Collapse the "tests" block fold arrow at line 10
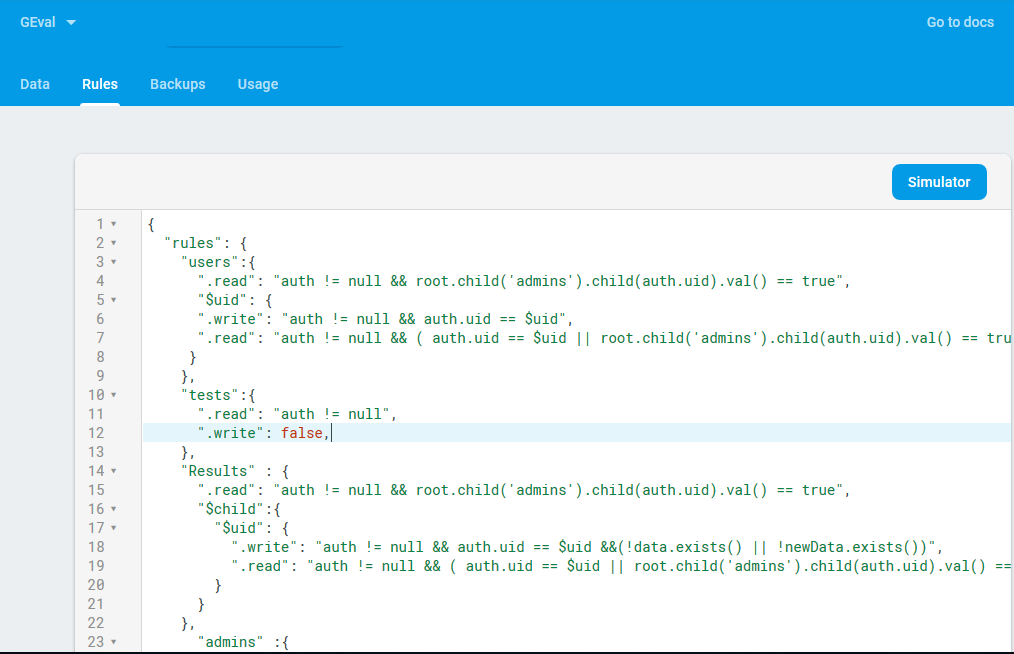Screen dimensions: 1014x654 click(x=114, y=395)
